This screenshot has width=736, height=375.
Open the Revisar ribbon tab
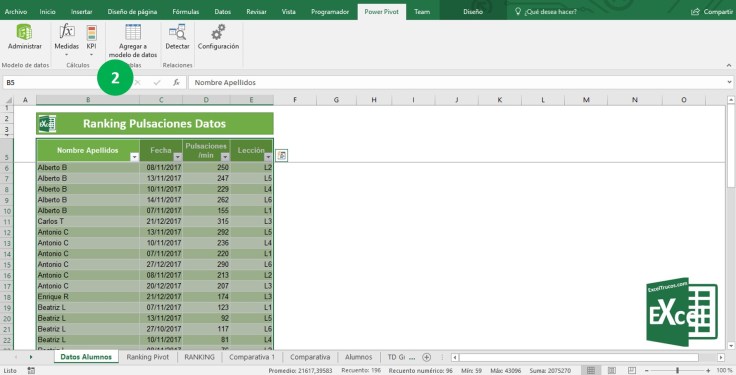pos(256,12)
